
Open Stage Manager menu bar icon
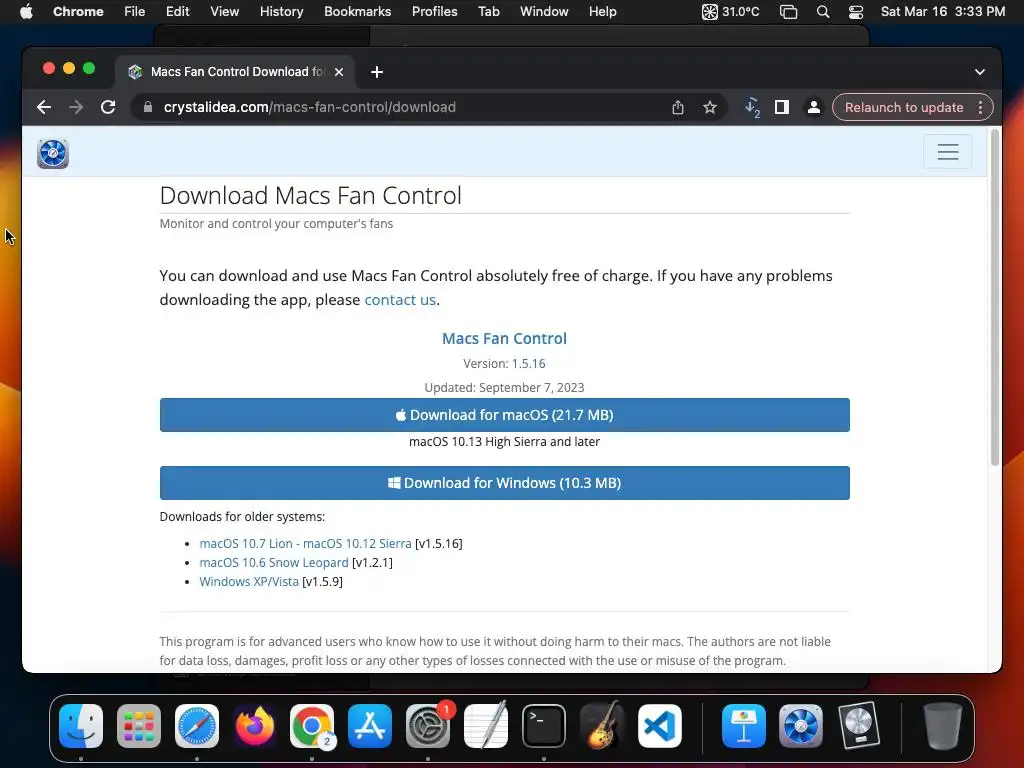coord(789,12)
